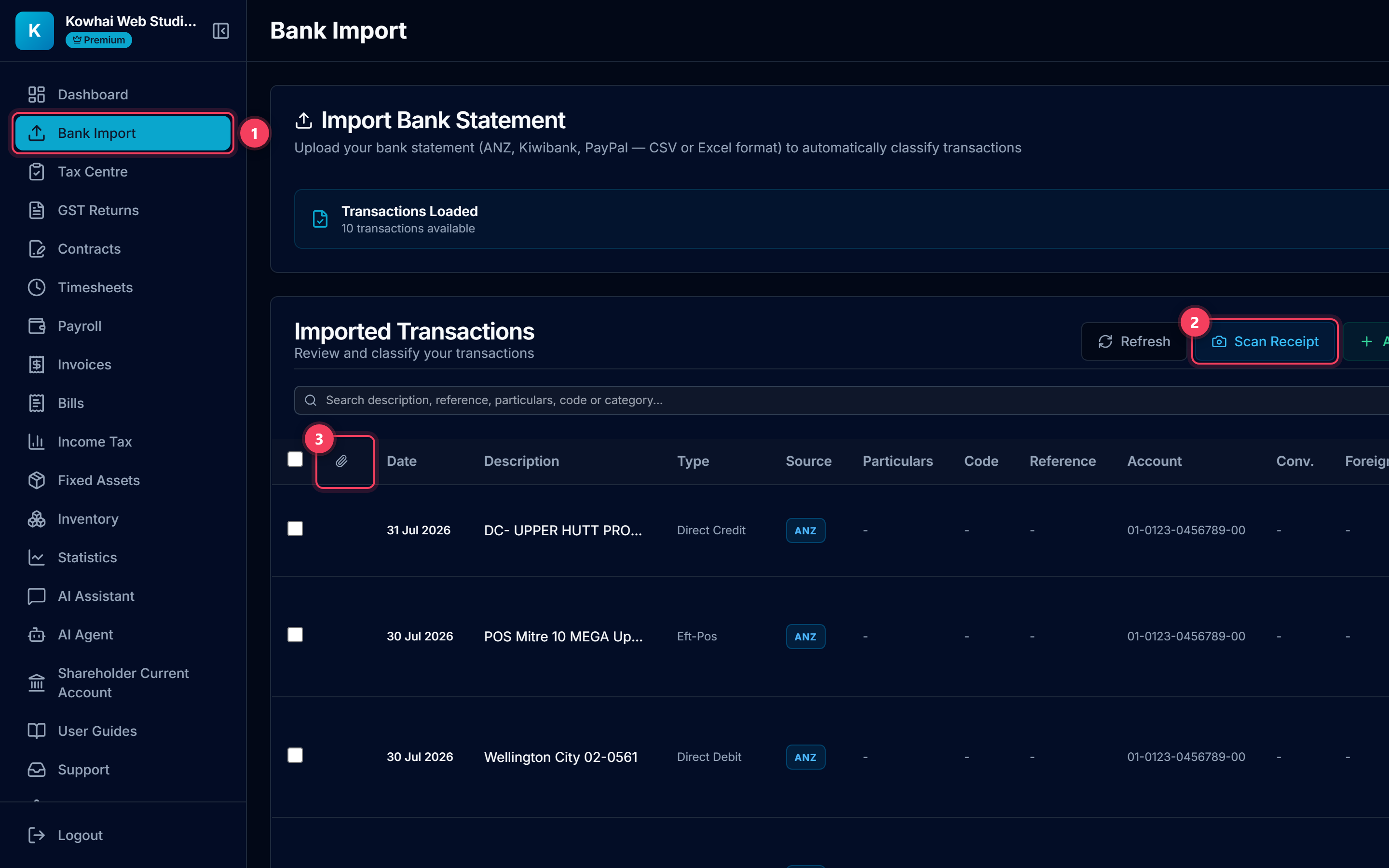Viewport: 1389px width, 868px height.
Task: Click the AI Assistant chat icon
Action: [37, 596]
